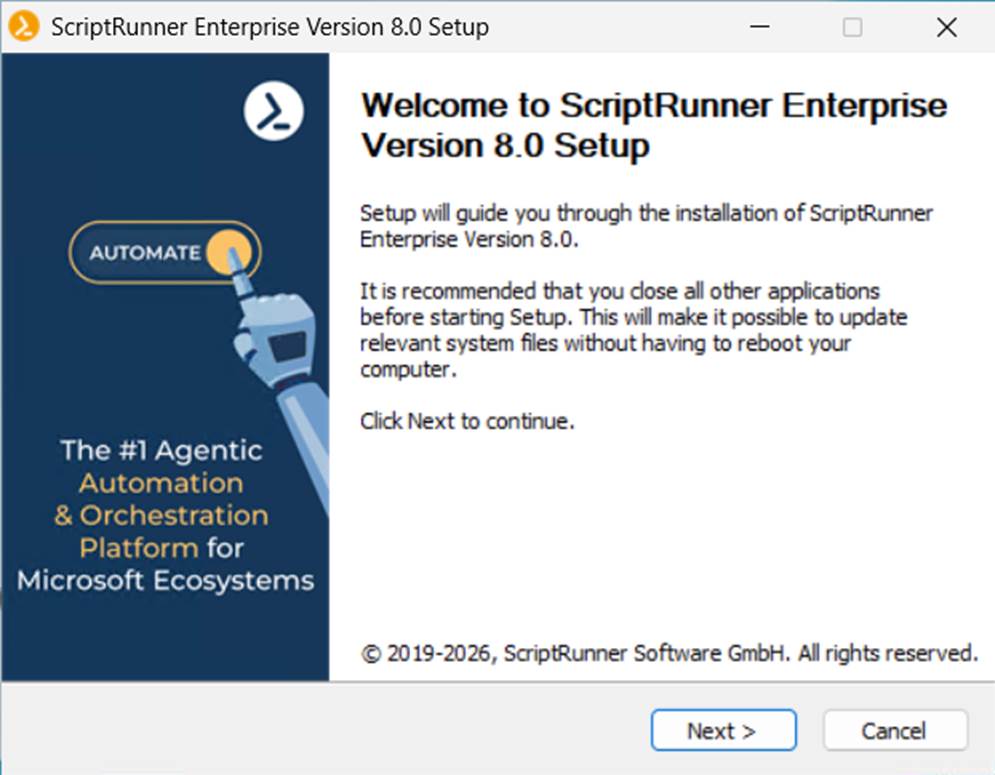Click the round ScriptRunner logo in the banner
This screenshot has width=995, height=775.
pos(273,111)
